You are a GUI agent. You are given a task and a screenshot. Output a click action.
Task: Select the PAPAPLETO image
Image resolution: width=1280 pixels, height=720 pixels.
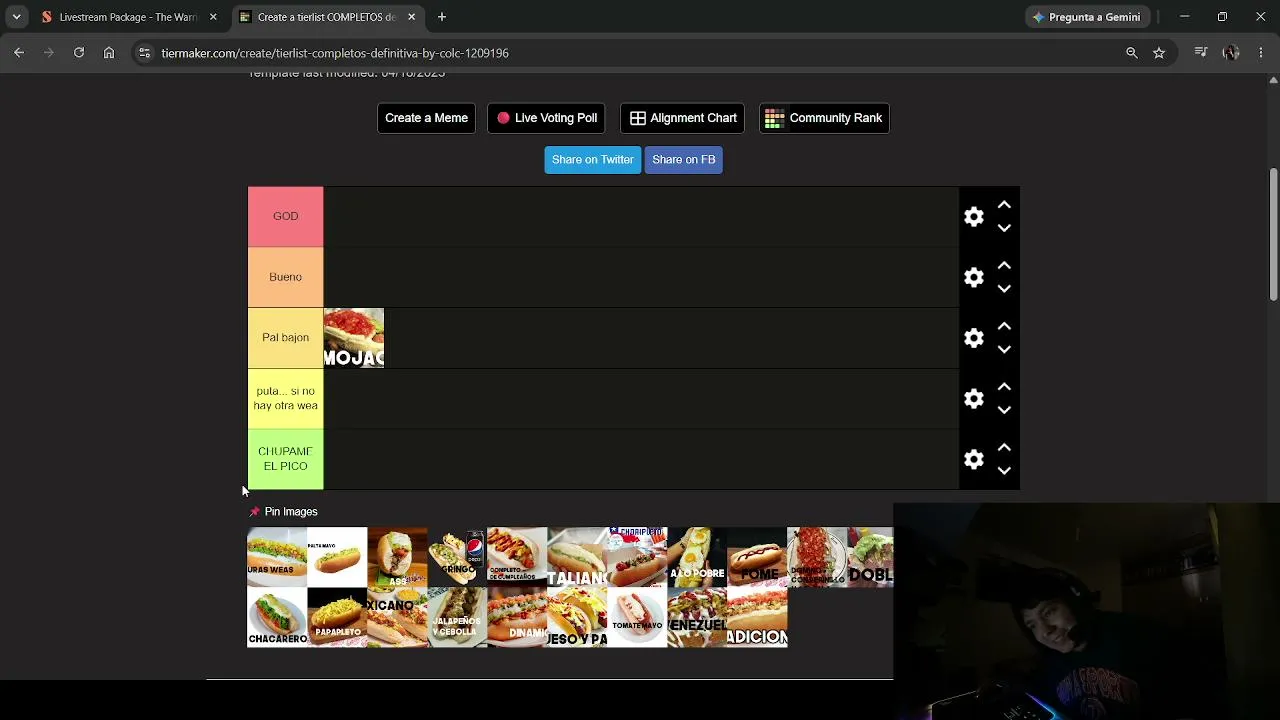(x=337, y=617)
